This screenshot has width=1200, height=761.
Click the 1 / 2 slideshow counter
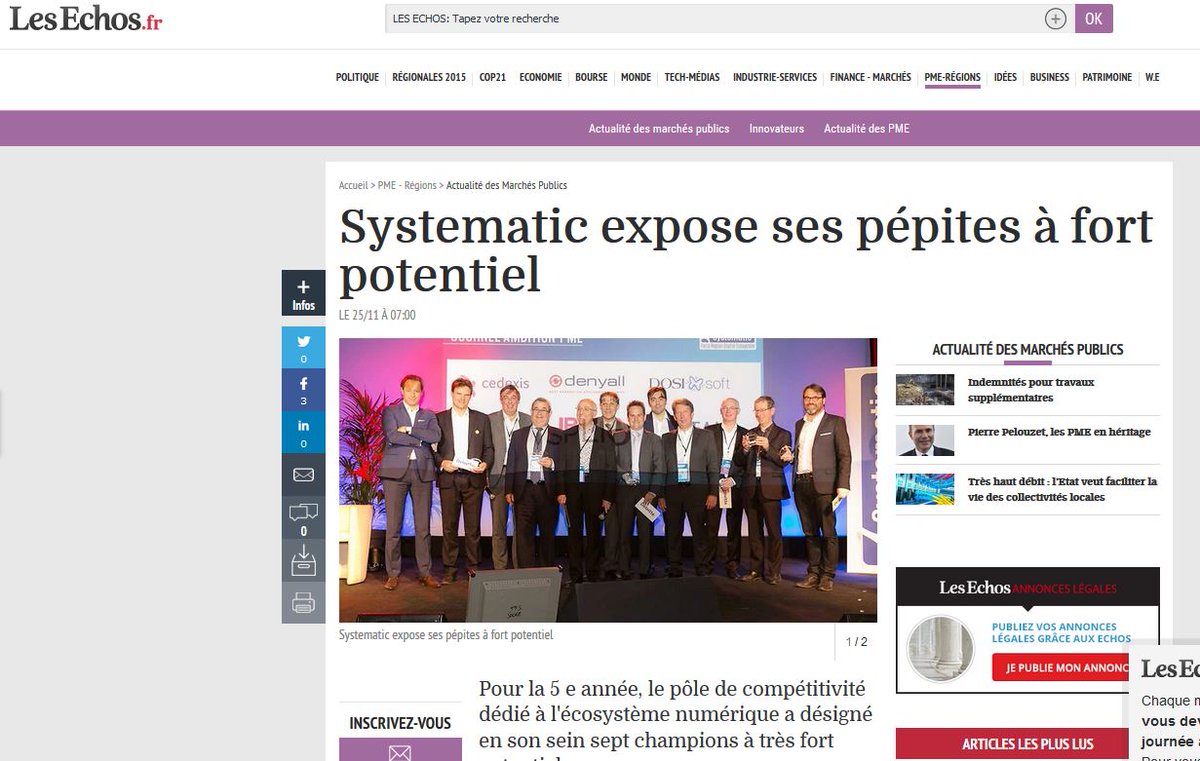[x=857, y=642]
